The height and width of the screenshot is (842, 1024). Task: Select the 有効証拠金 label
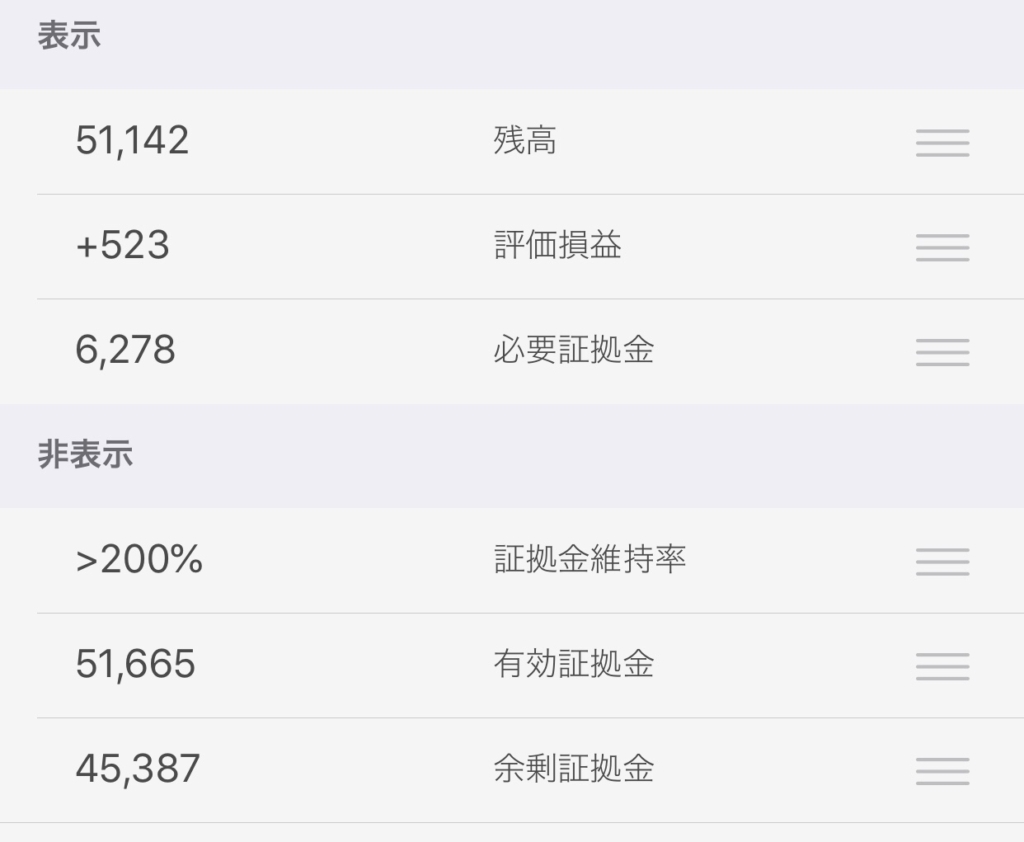tap(573, 664)
